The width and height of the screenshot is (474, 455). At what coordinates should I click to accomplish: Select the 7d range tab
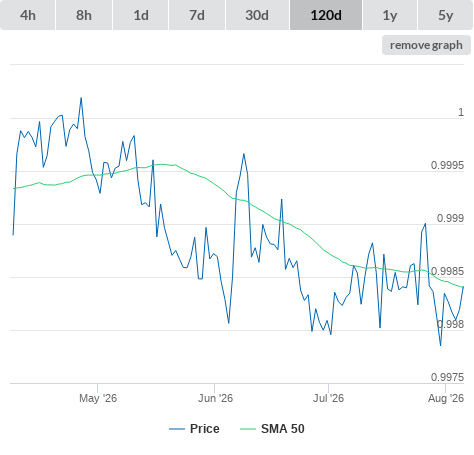(x=197, y=15)
